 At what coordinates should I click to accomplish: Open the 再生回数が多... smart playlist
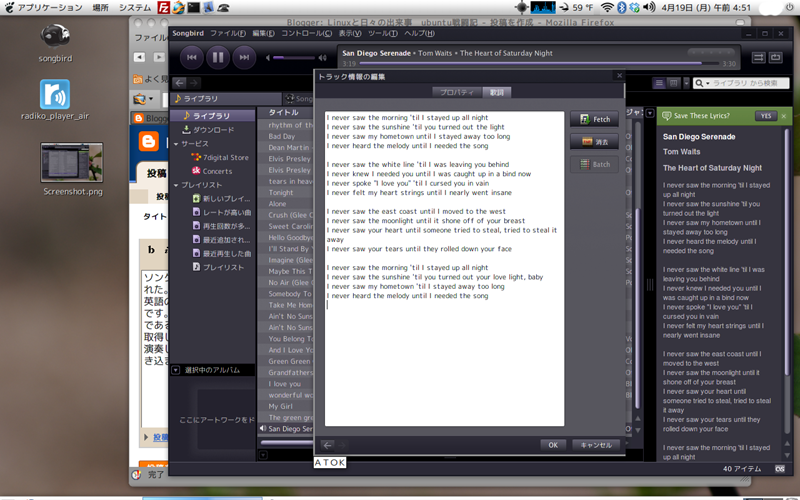(x=221, y=226)
